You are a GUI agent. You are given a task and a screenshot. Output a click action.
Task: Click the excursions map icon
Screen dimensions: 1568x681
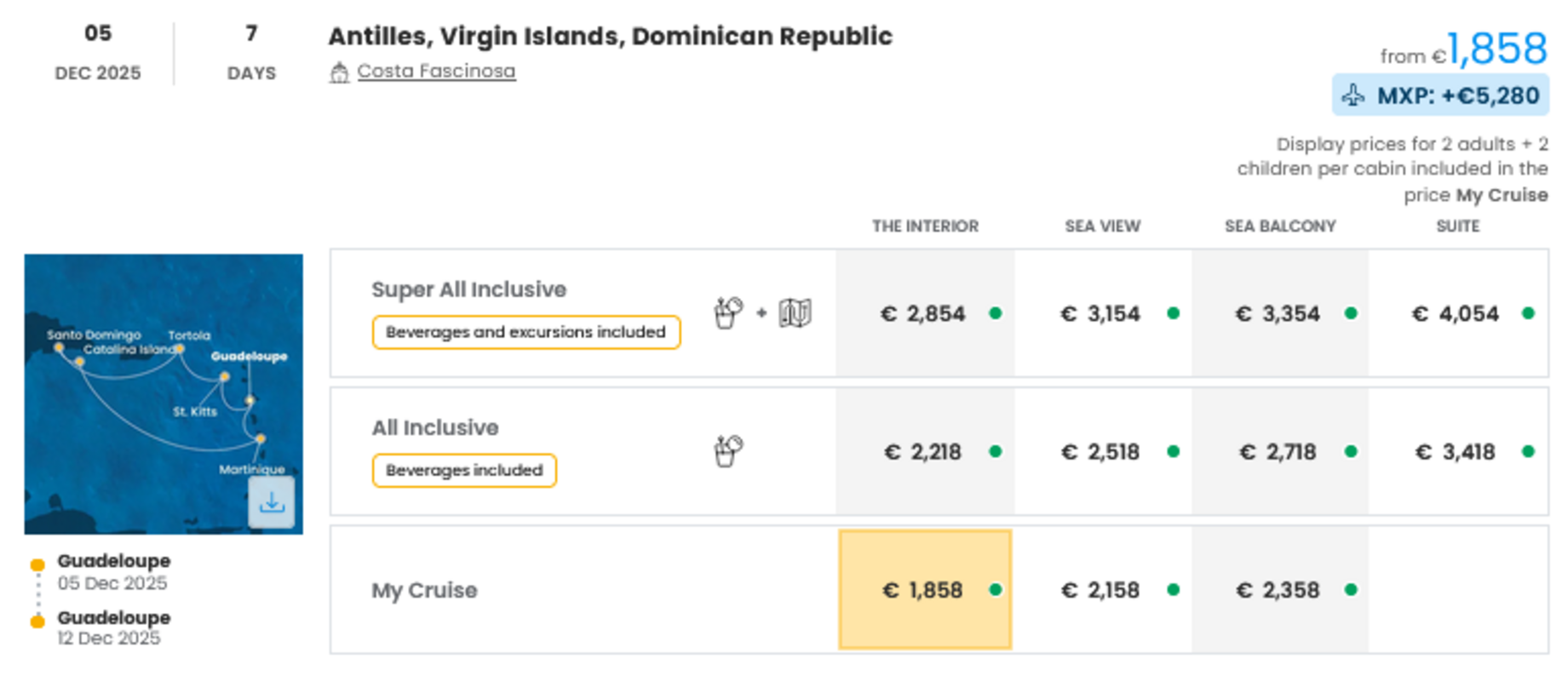tap(795, 313)
